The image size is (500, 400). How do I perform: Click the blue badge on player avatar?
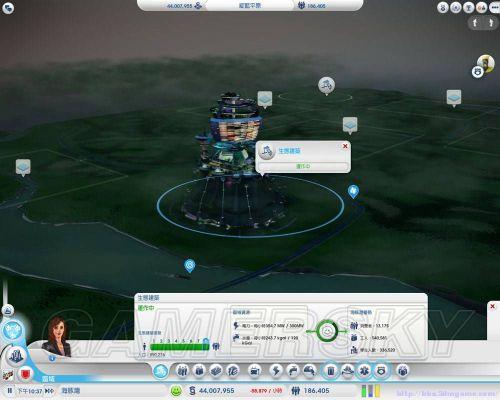(477, 72)
